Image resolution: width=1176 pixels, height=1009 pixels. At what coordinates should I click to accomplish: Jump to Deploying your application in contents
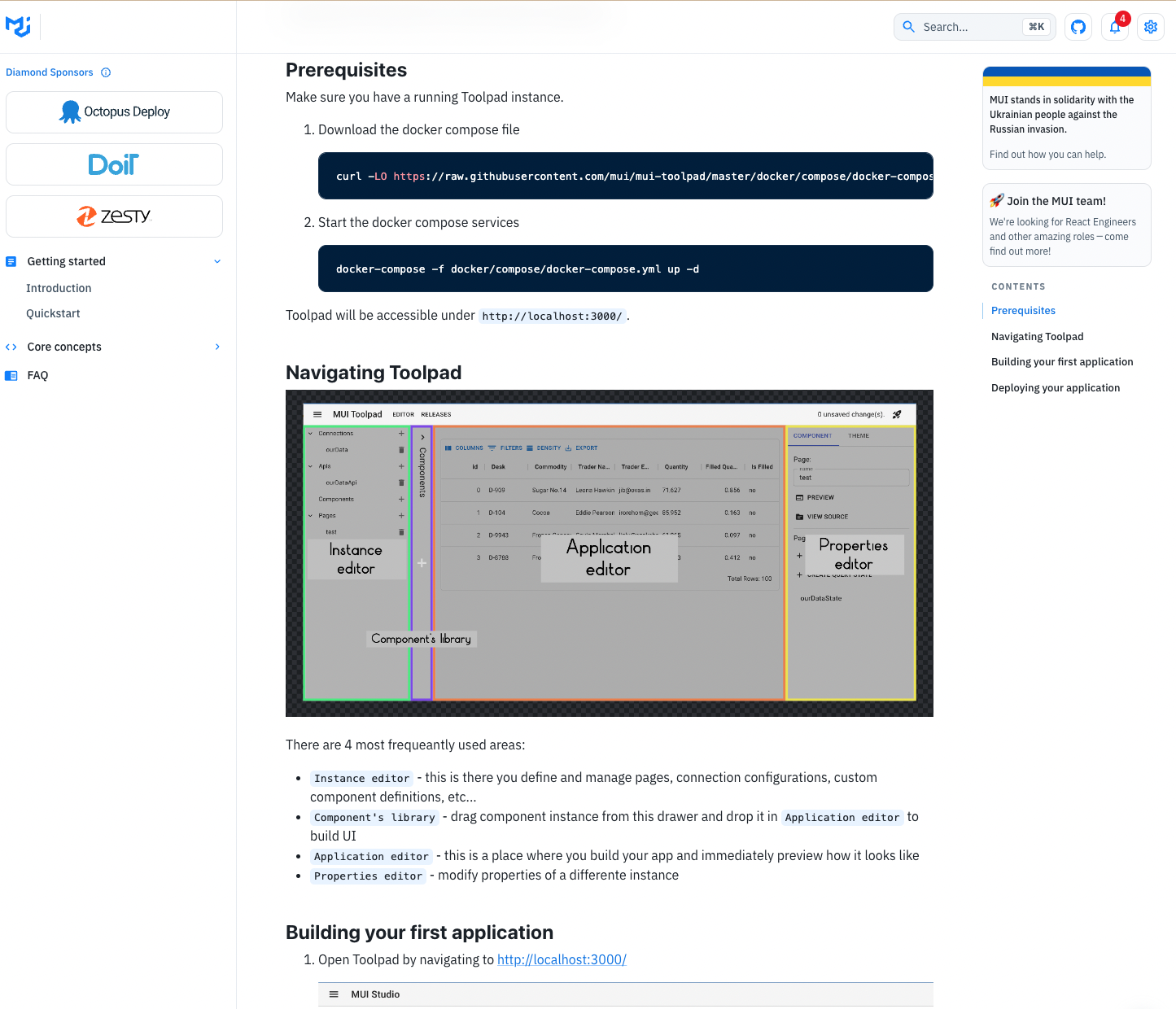pyautogui.click(x=1056, y=388)
